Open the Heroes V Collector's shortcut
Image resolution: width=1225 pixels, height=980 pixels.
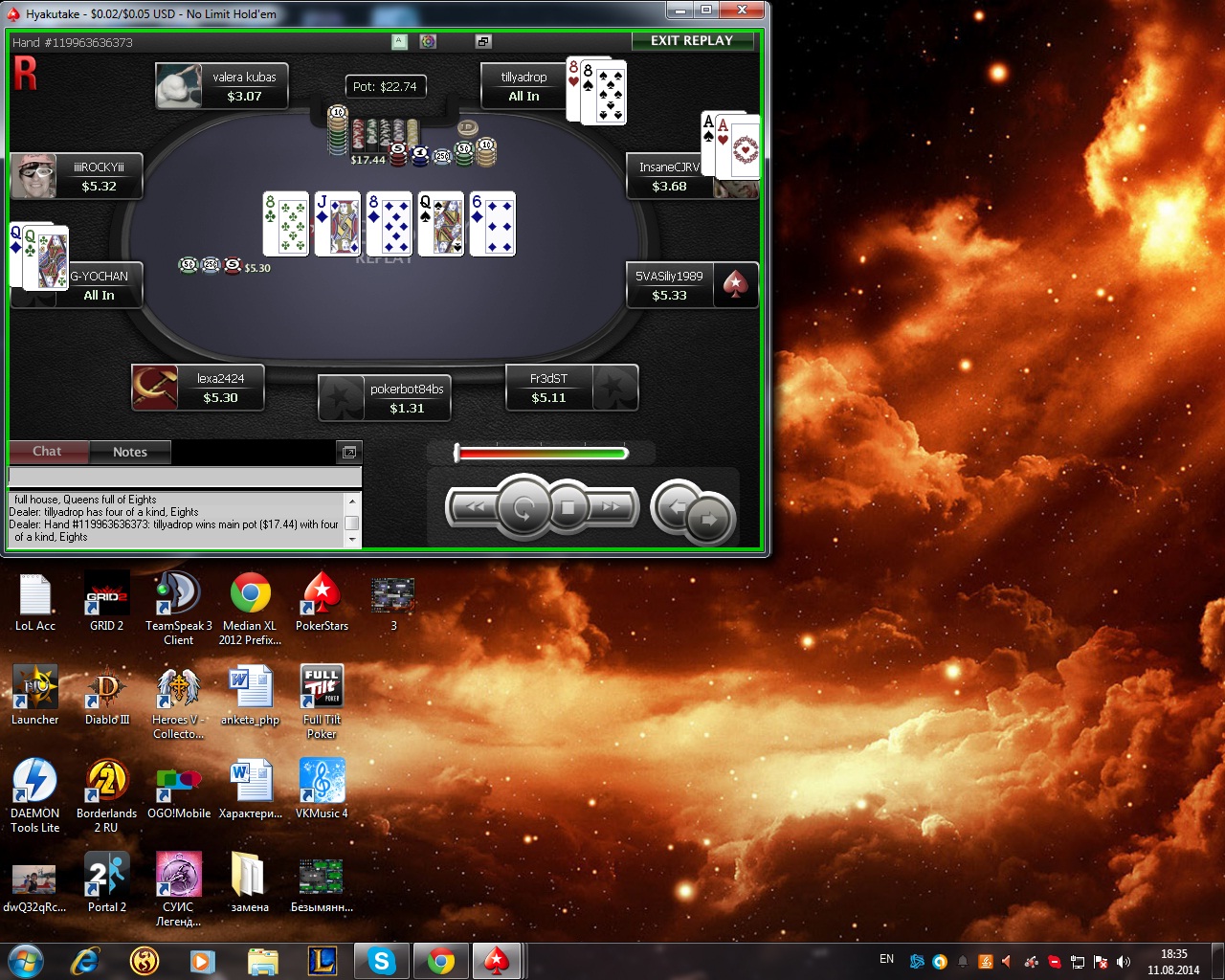pos(179,702)
